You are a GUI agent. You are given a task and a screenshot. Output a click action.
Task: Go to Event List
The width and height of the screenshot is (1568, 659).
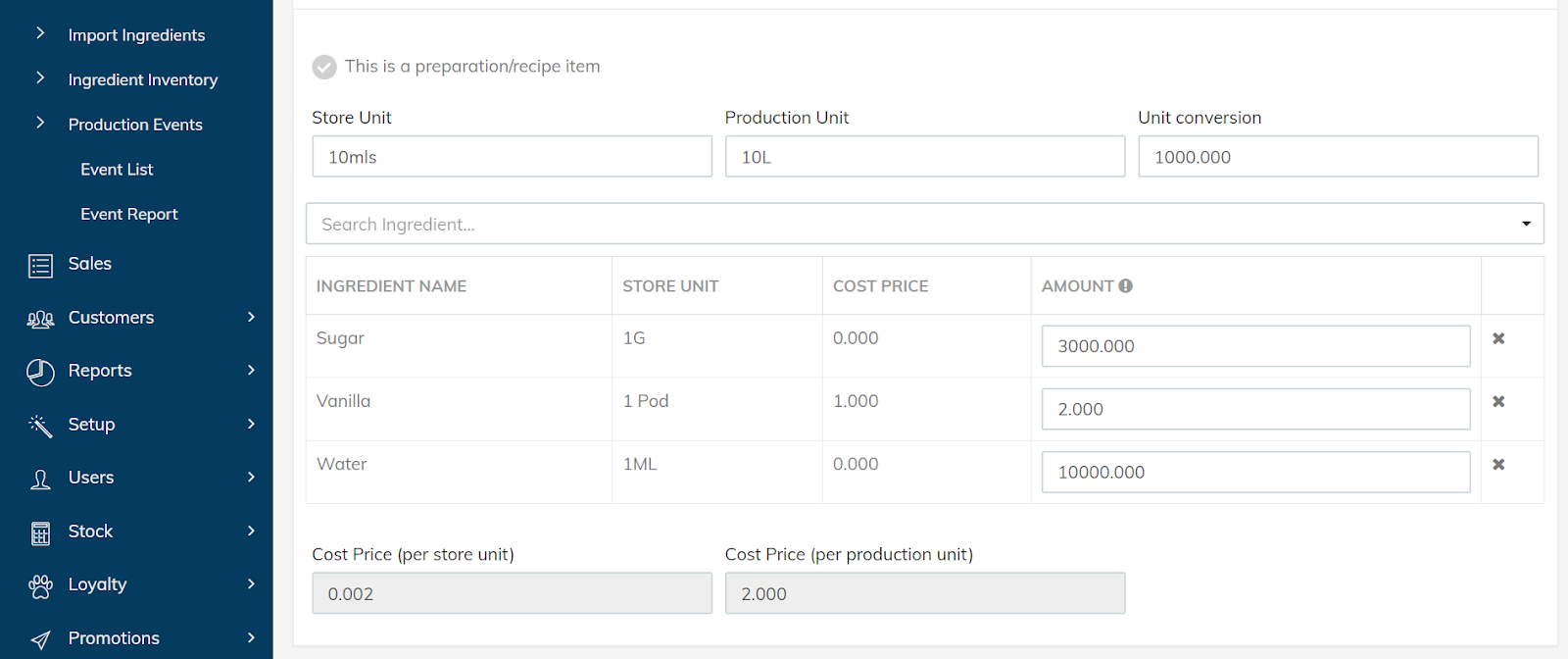[117, 170]
